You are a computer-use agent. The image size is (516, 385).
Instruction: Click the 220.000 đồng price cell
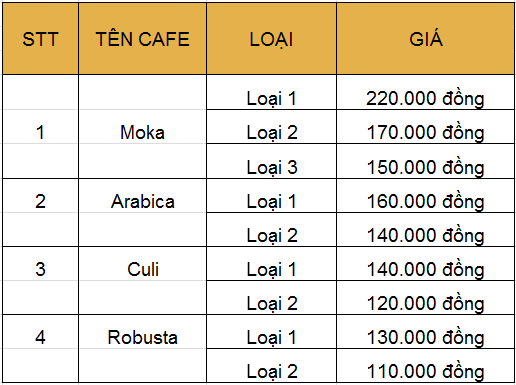(425, 92)
